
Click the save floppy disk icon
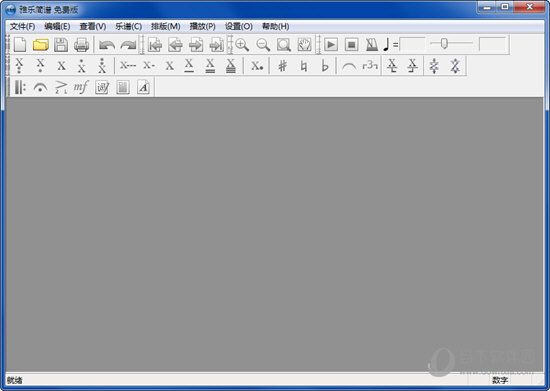pos(61,45)
